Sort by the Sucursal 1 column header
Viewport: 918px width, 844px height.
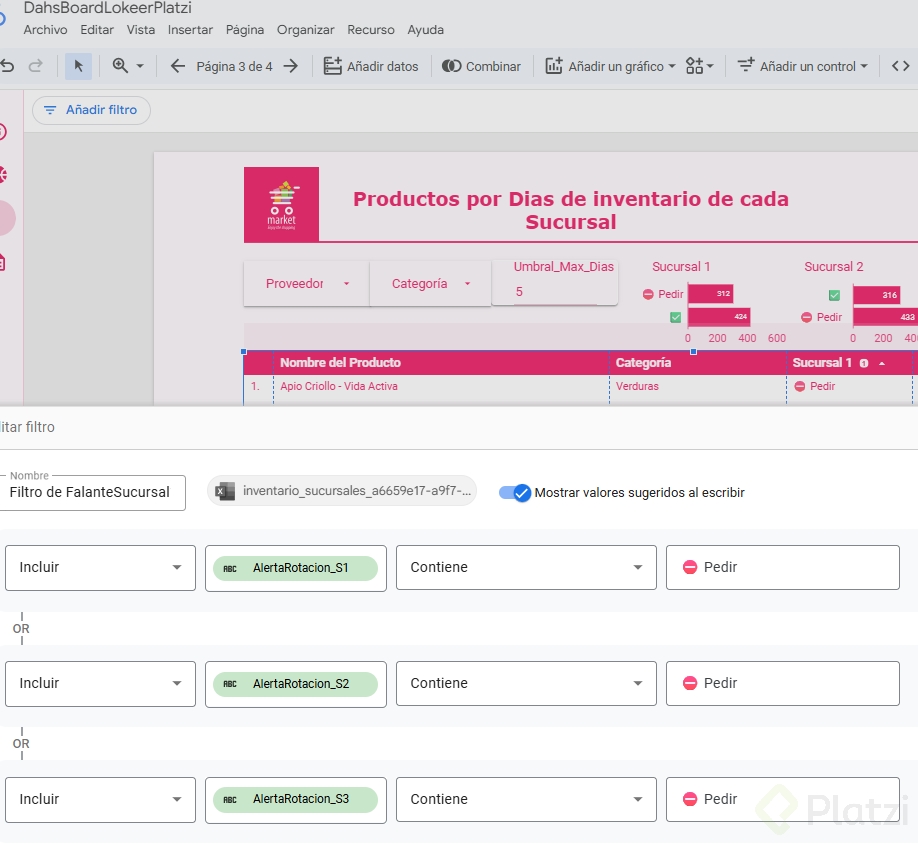tap(822, 362)
